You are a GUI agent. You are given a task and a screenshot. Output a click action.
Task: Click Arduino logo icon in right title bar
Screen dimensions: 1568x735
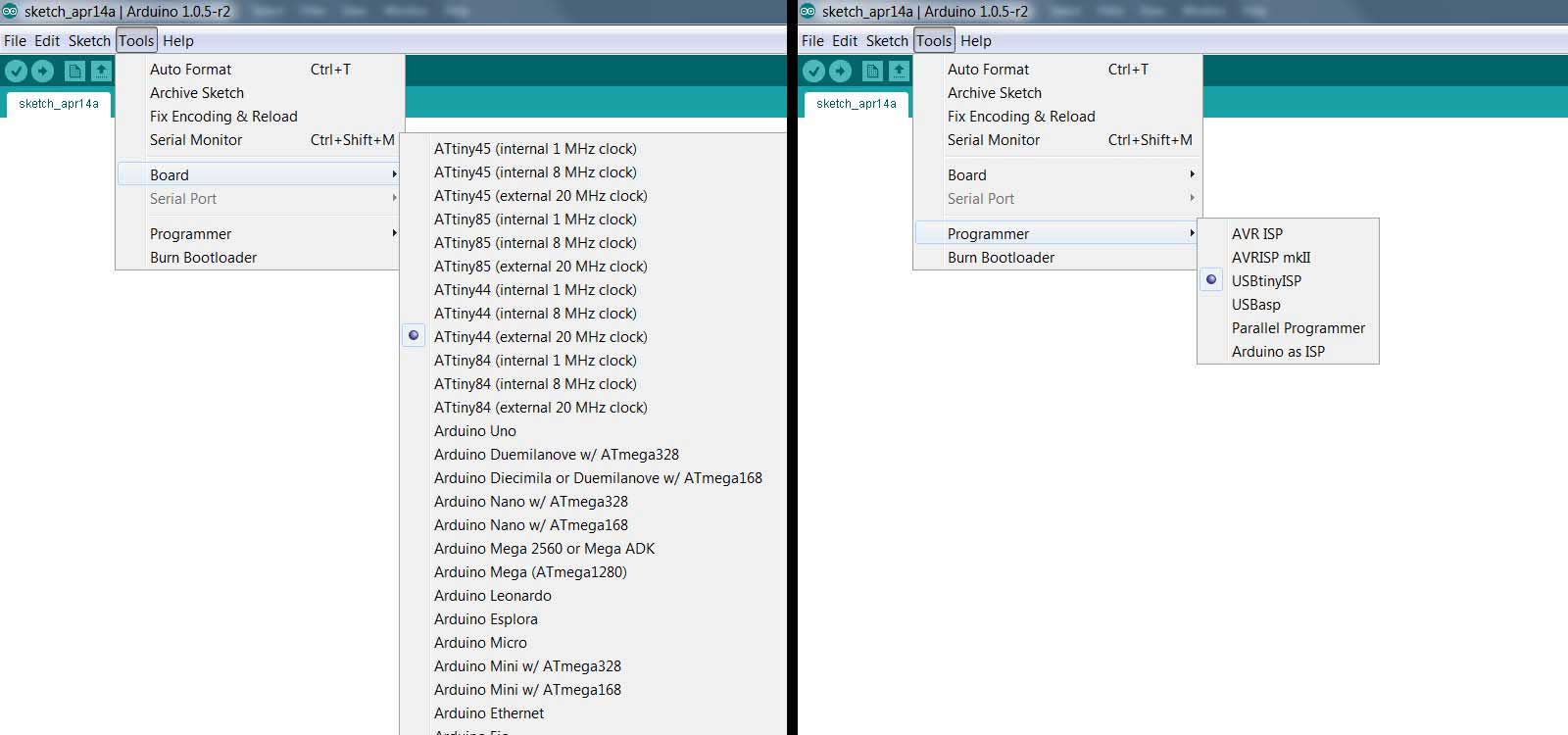(x=808, y=11)
